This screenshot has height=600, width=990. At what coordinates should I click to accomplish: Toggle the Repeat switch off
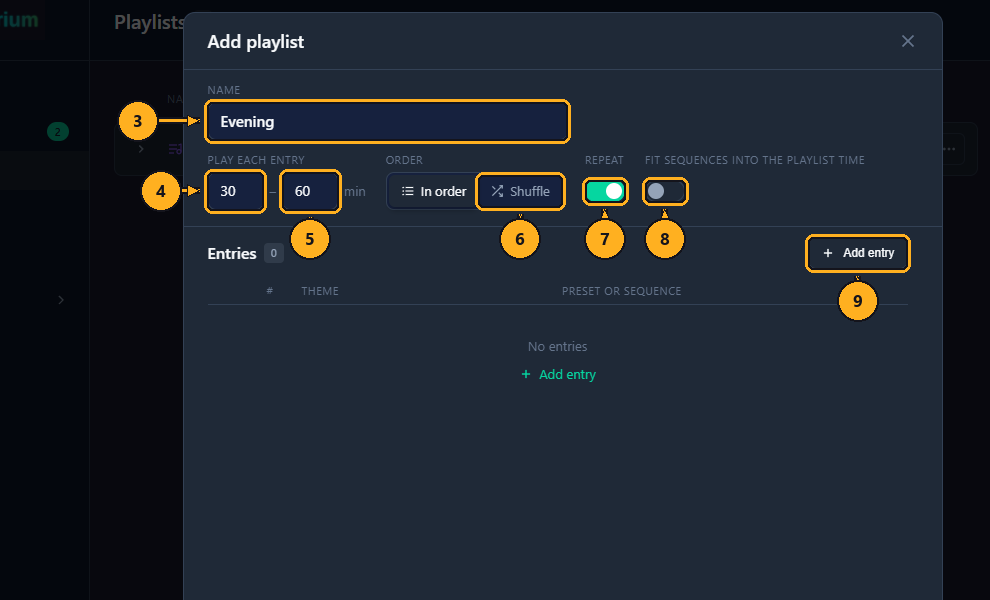[x=605, y=191]
